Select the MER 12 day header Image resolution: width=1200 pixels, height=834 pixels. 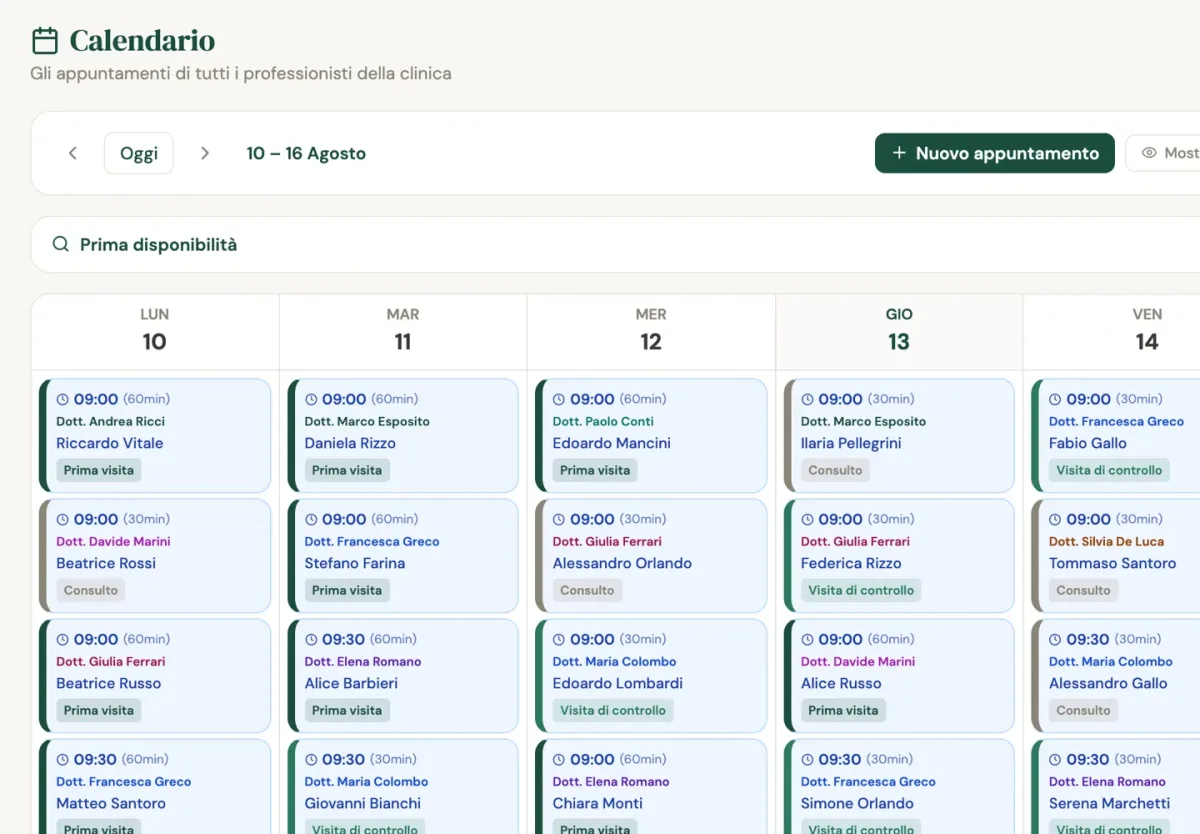651,331
